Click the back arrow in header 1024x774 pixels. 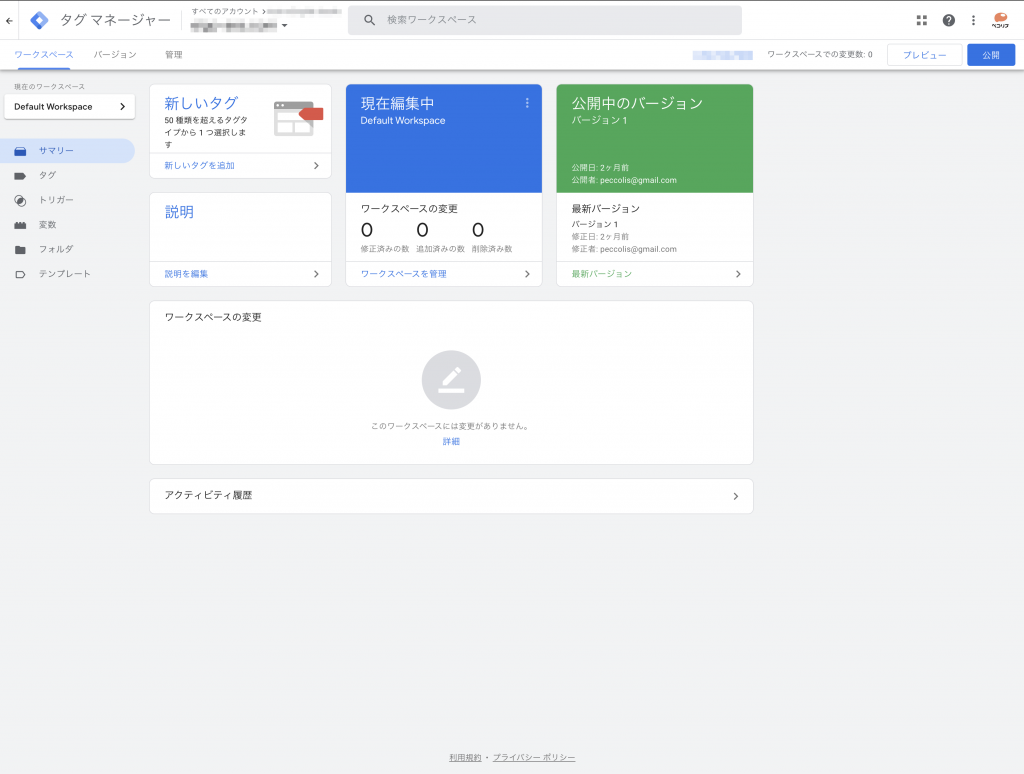(x=9, y=21)
